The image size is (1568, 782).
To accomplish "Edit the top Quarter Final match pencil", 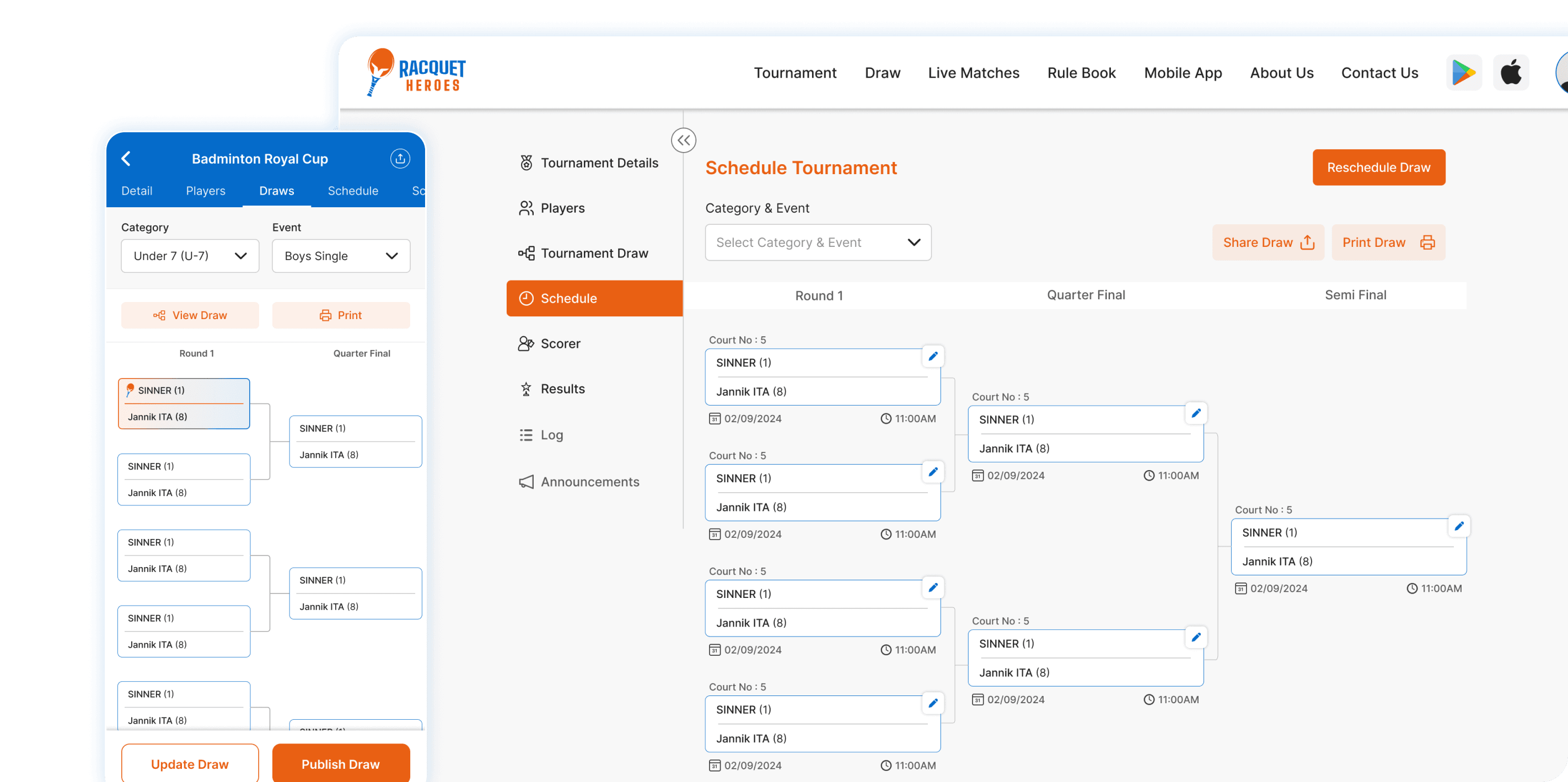I will click(x=1195, y=413).
